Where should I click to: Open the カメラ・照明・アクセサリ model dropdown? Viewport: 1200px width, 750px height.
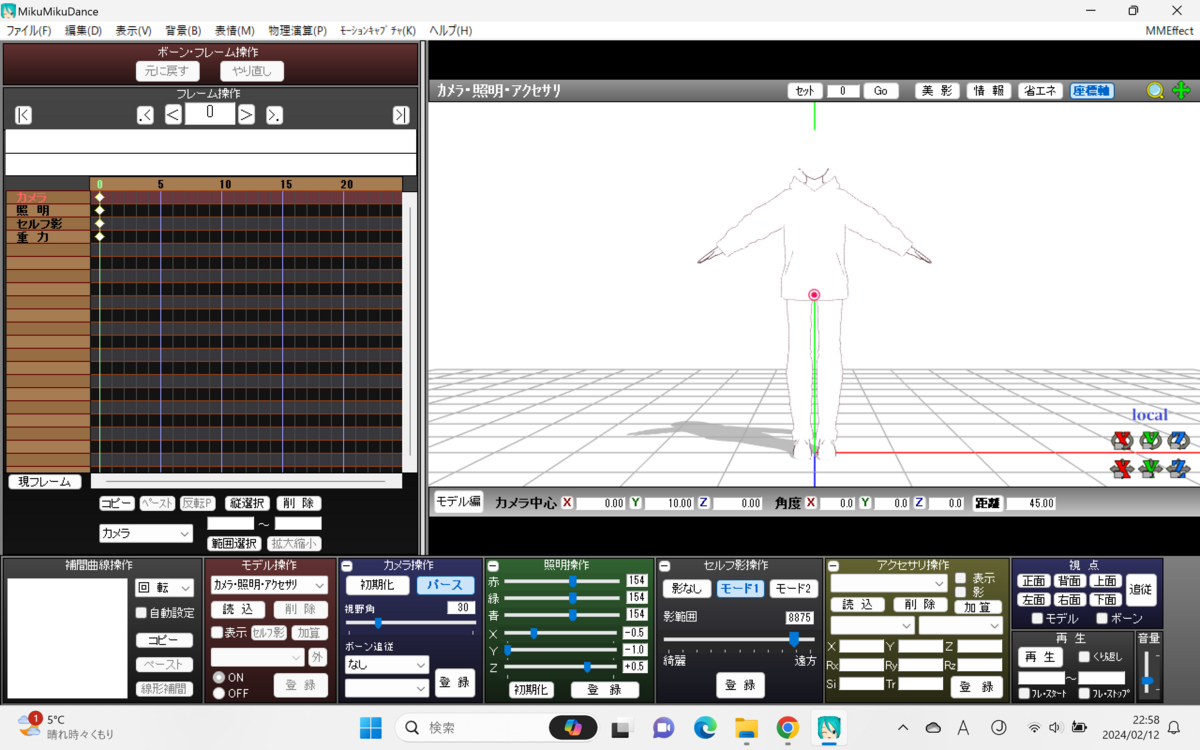(x=269, y=585)
